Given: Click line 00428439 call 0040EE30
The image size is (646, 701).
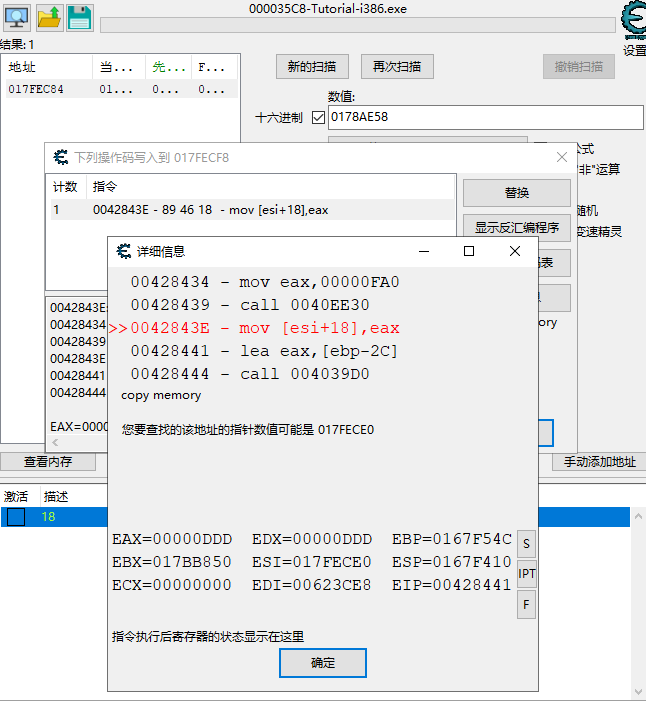Looking at the screenshot, I should click(x=250, y=305).
